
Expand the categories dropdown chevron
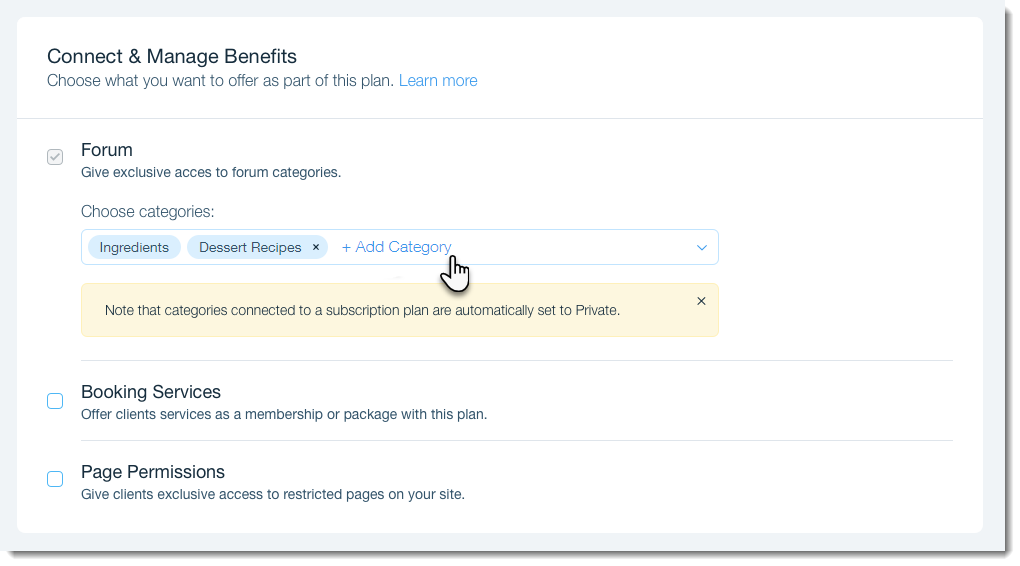click(x=701, y=247)
